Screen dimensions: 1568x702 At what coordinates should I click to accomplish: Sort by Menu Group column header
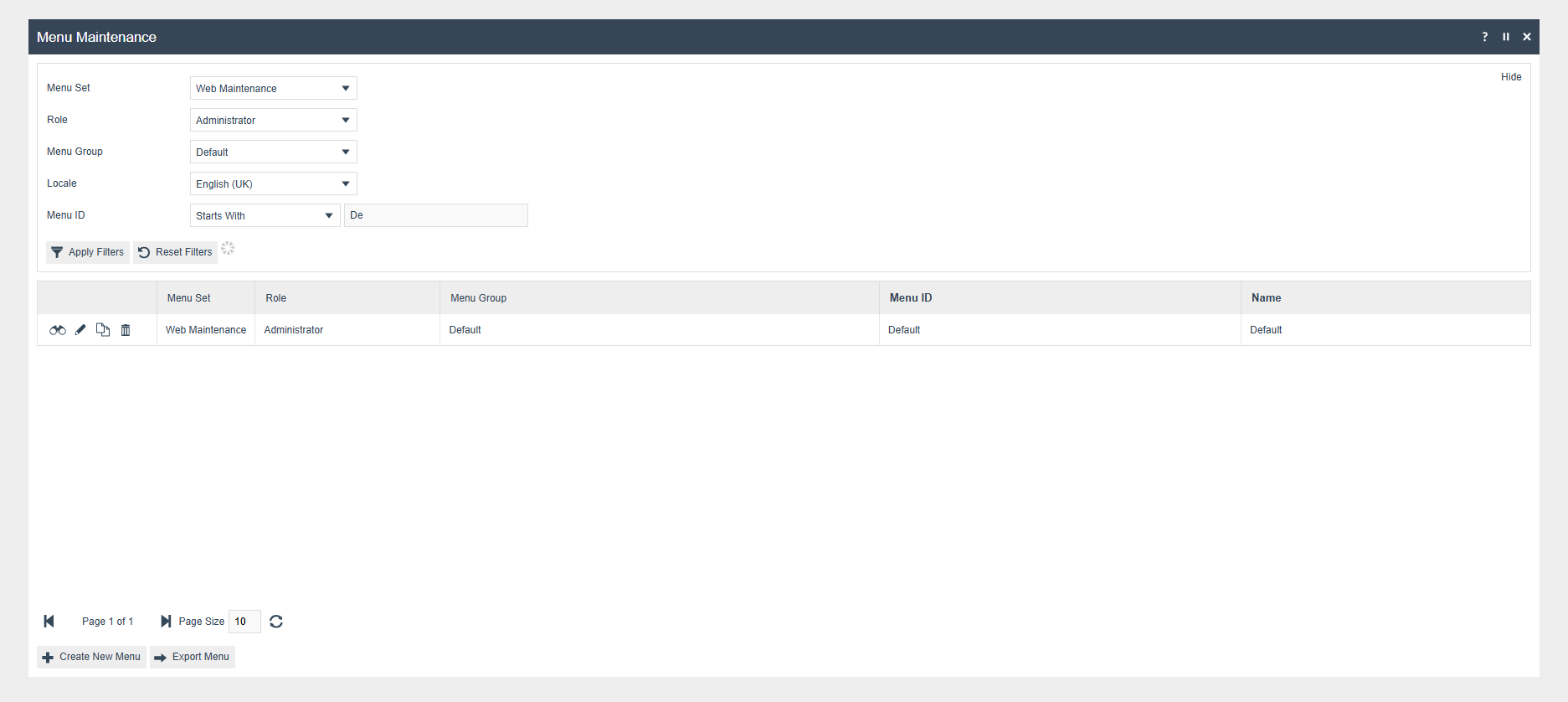click(x=660, y=298)
